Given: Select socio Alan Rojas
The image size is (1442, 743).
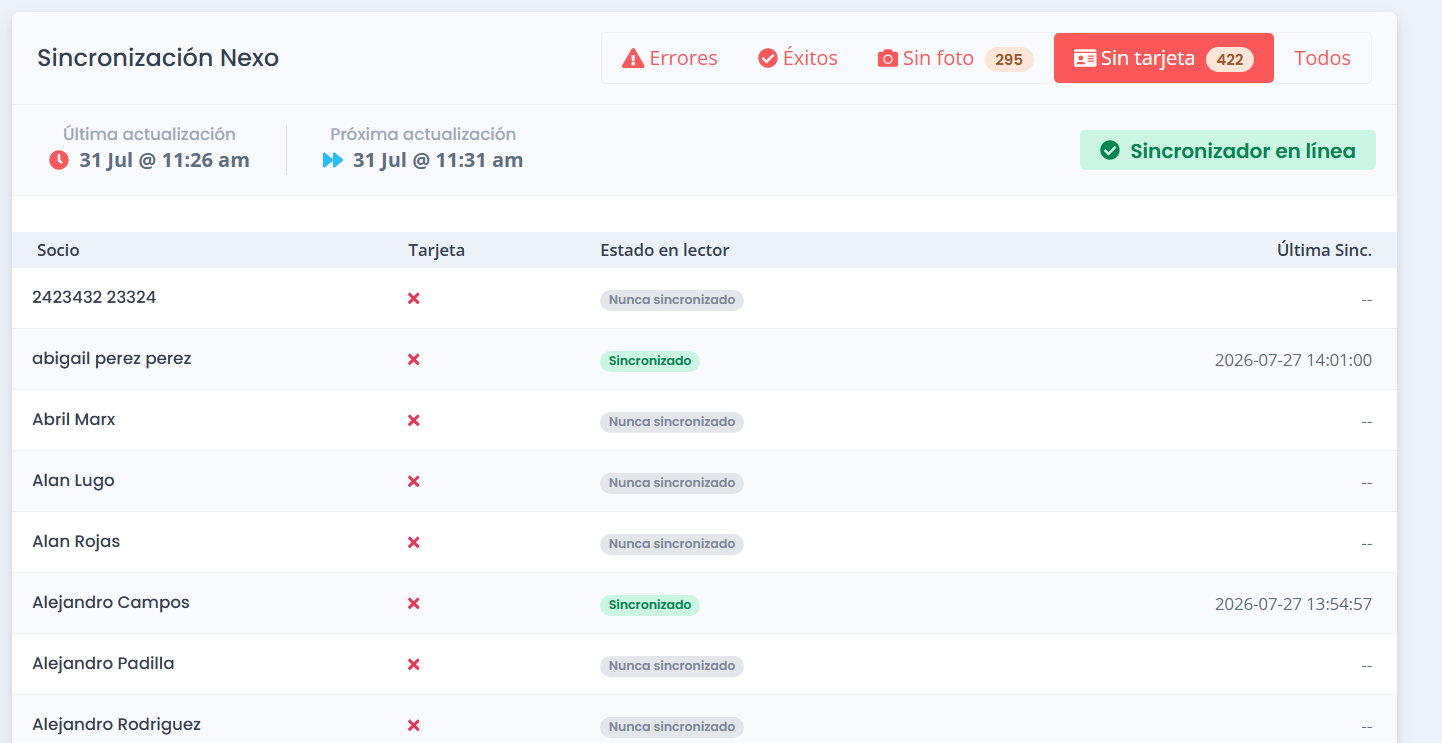Looking at the screenshot, I should 76,541.
